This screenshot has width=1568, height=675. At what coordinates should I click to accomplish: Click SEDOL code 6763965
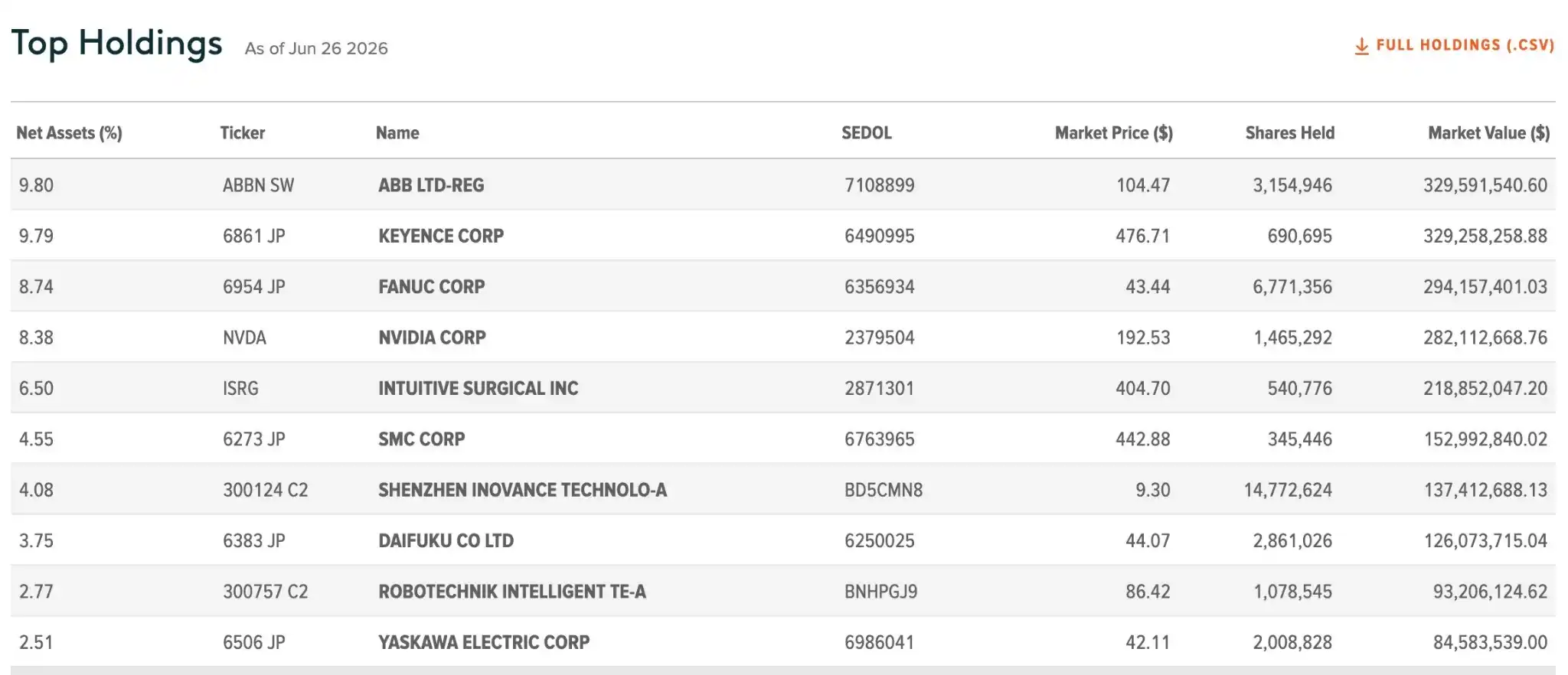[880, 439]
